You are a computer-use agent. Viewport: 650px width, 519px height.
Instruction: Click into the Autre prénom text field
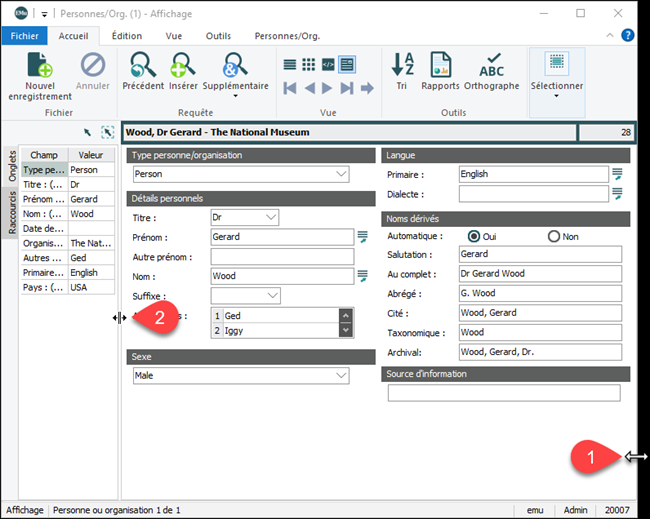click(x=282, y=256)
